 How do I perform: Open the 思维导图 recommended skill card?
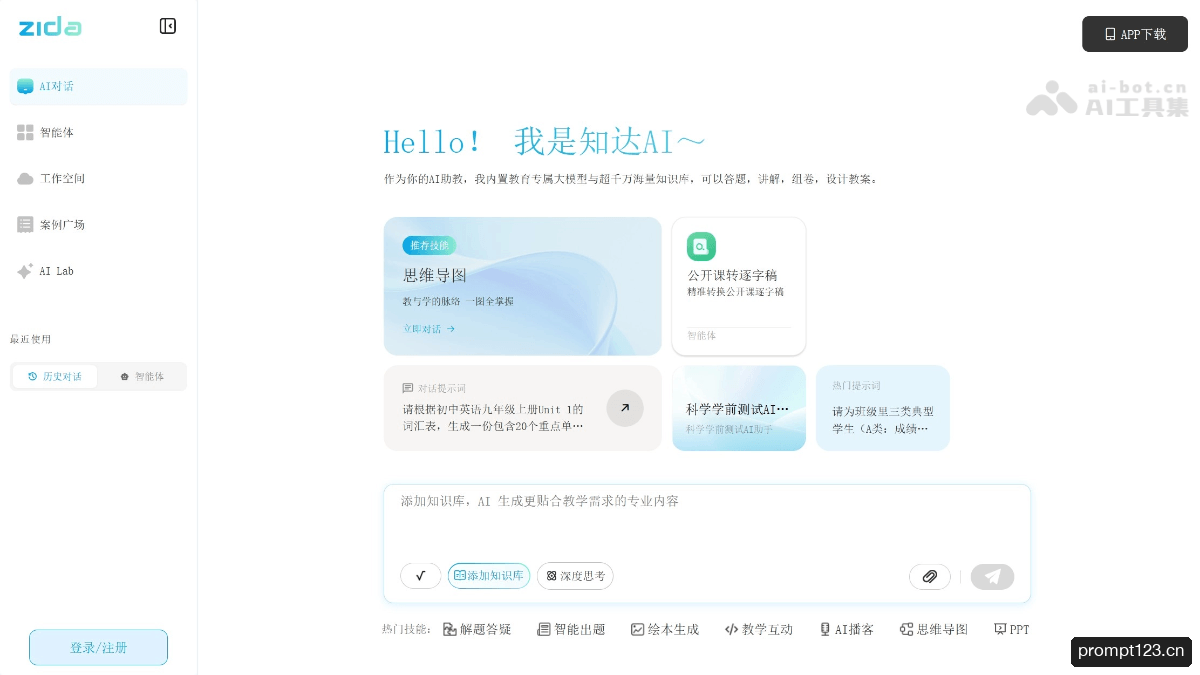pos(522,286)
